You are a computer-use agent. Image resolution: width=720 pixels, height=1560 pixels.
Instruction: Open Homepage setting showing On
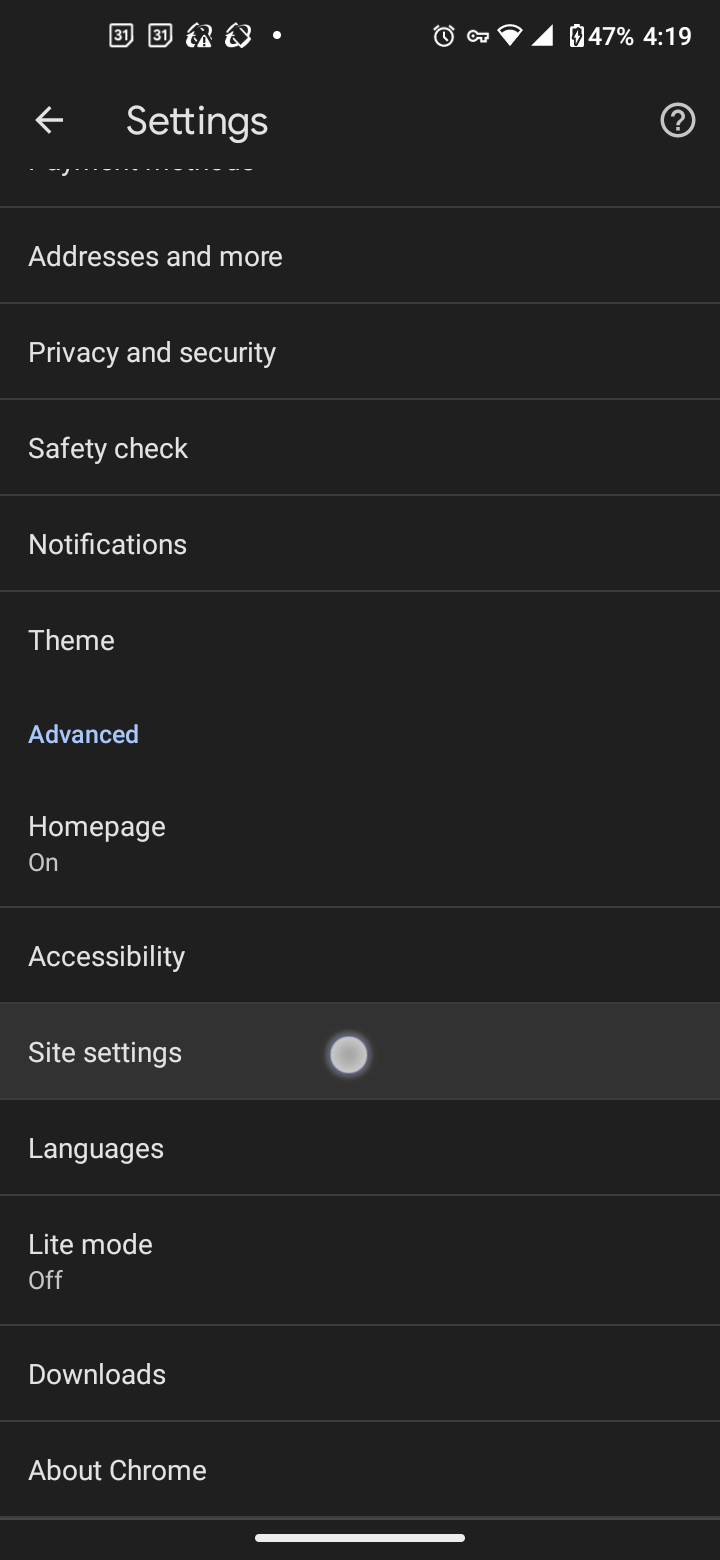(x=360, y=842)
